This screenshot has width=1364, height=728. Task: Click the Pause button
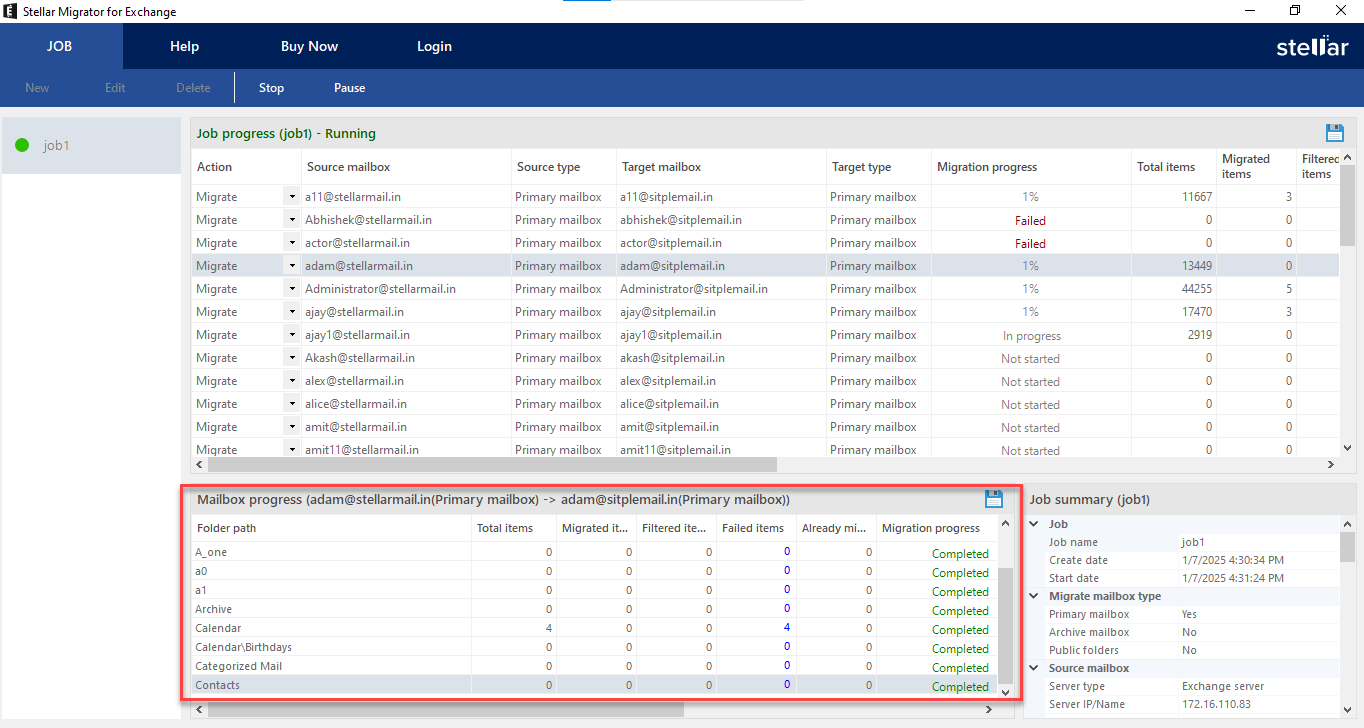[349, 88]
